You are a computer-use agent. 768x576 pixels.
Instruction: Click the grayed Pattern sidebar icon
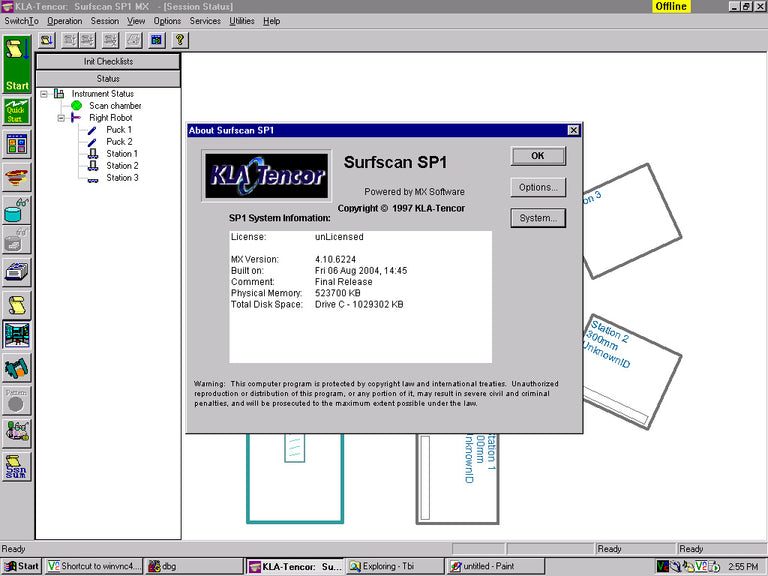pyautogui.click(x=17, y=401)
